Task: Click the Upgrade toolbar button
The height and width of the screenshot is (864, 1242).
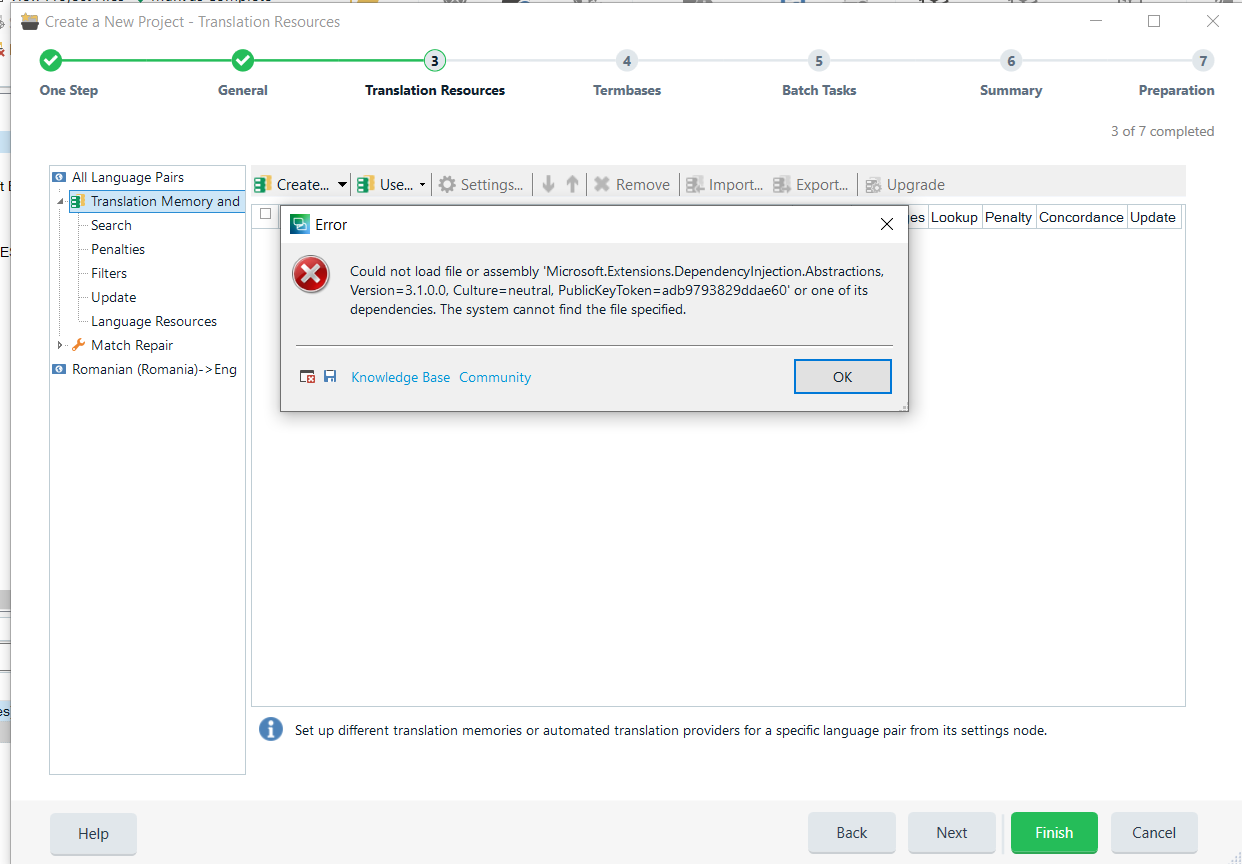Action: click(905, 184)
